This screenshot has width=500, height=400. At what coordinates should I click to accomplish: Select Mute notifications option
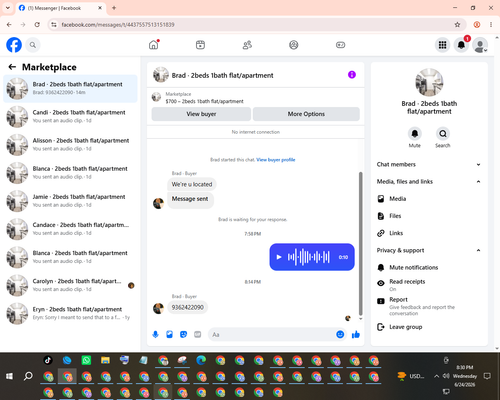(x=429, y=267)
